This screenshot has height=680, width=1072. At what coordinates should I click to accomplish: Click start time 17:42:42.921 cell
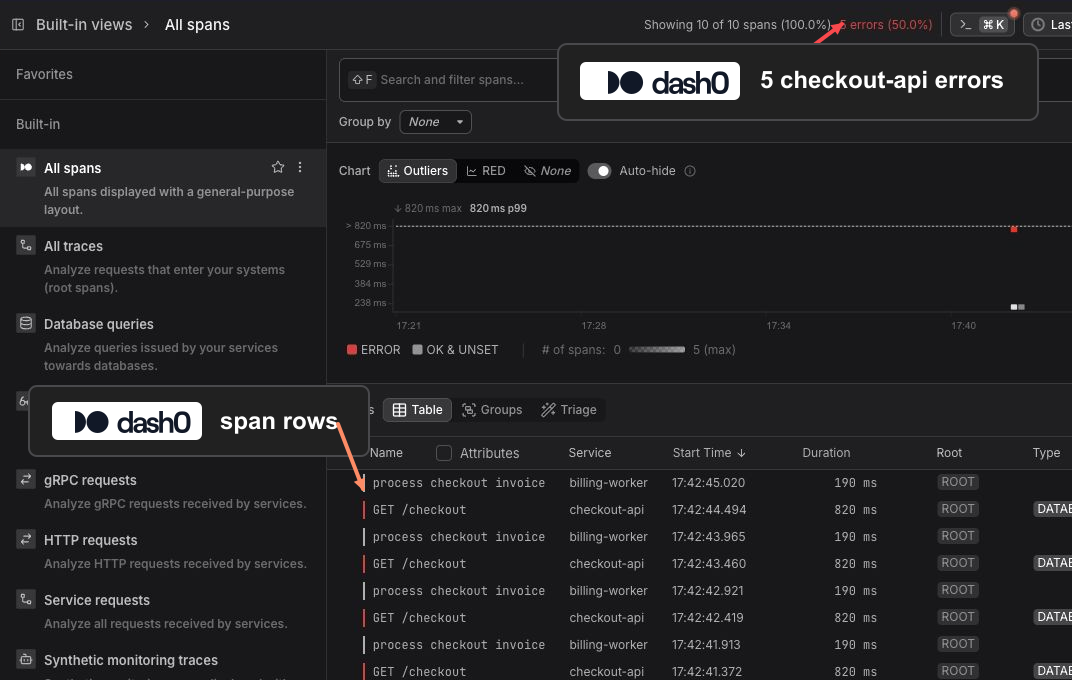(708, 590)
